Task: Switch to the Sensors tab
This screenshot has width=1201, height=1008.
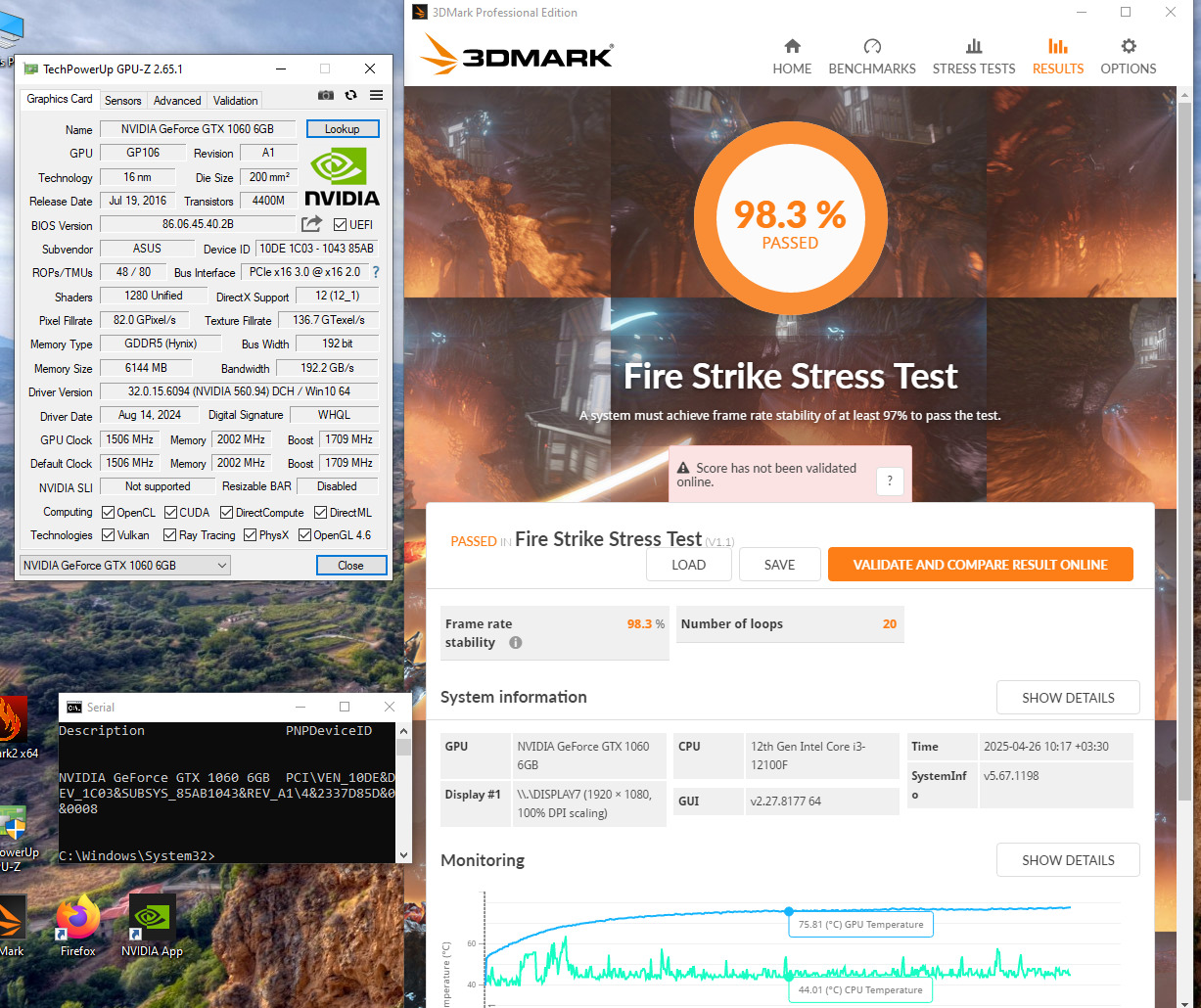Action: pyautogui.click(x=123, y=100)
